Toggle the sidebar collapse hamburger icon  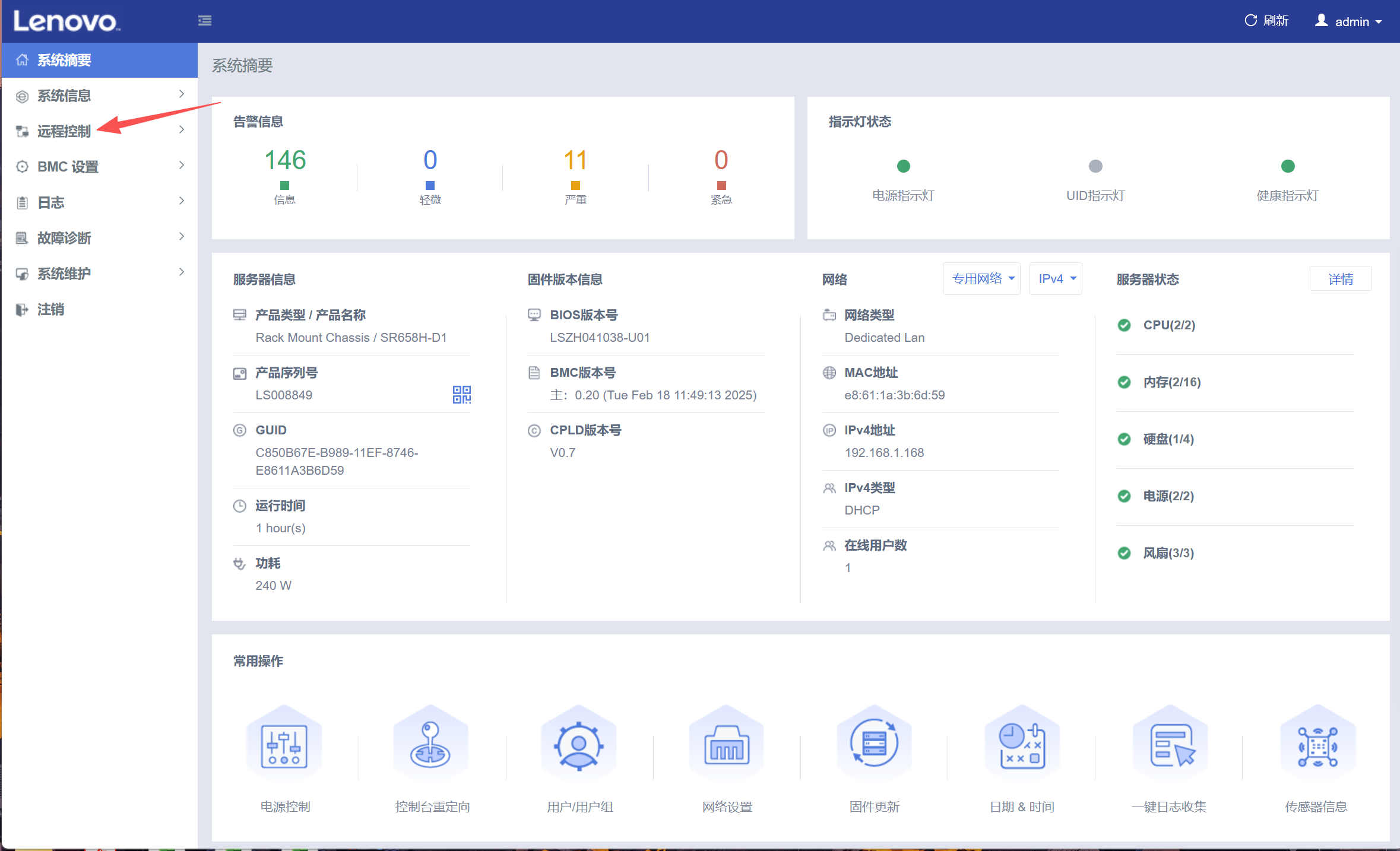click(205, 21)
